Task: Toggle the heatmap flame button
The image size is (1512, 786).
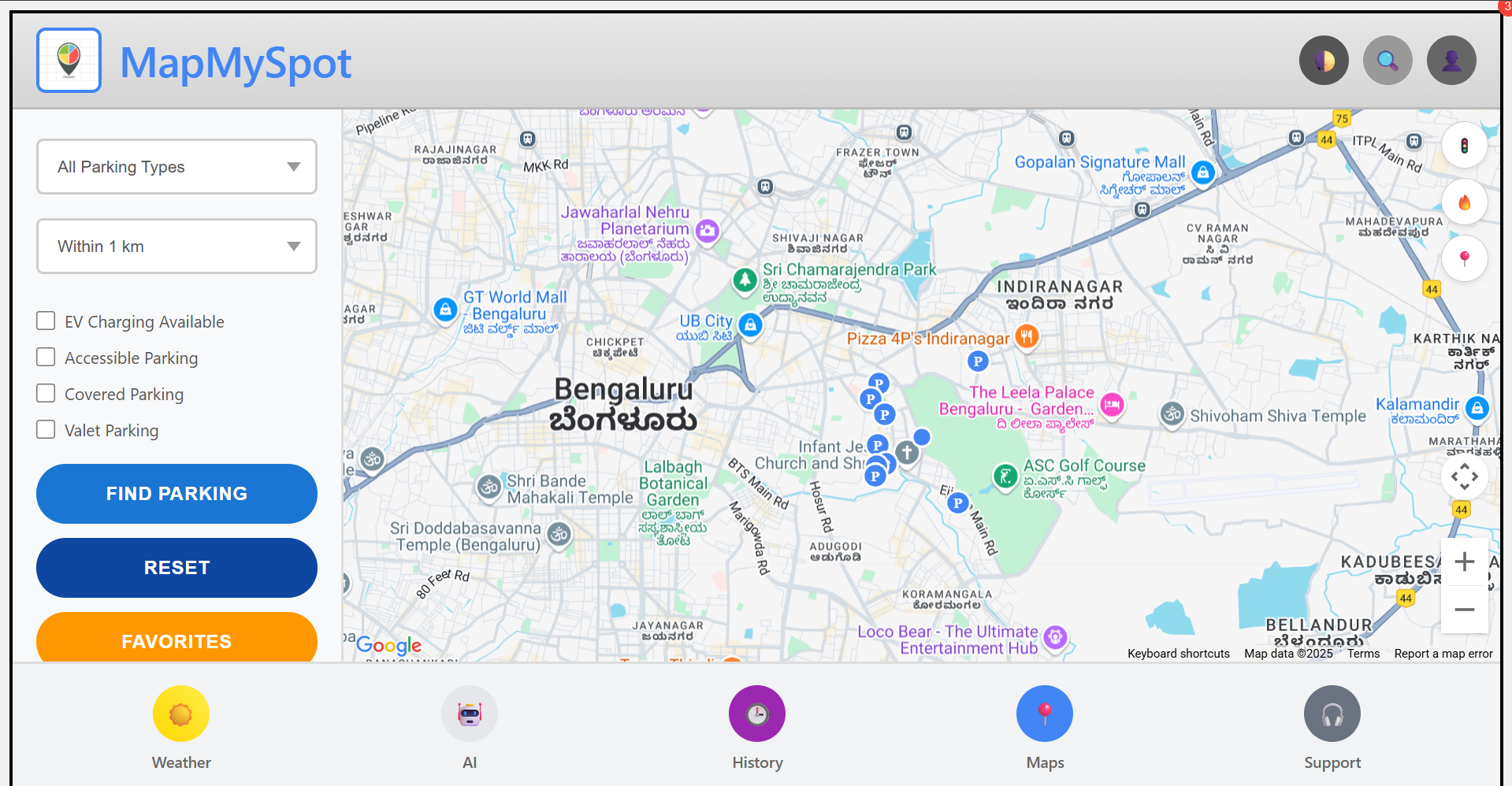Action: point(1465,202)
